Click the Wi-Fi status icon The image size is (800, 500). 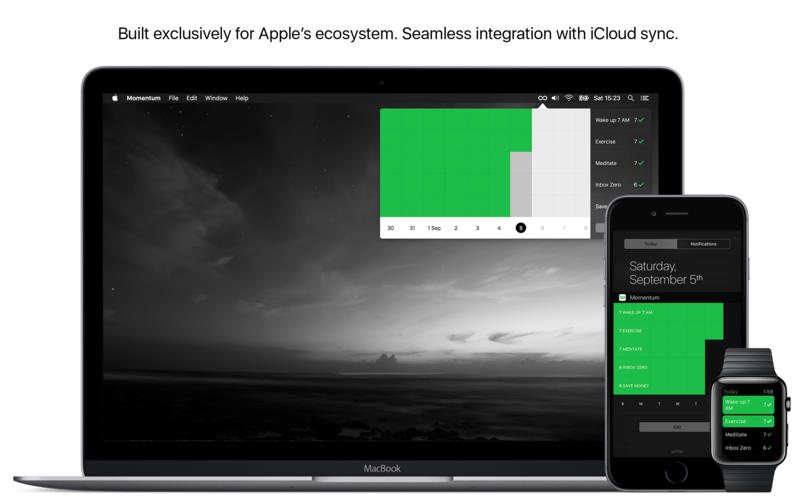(x=568, y=98)
